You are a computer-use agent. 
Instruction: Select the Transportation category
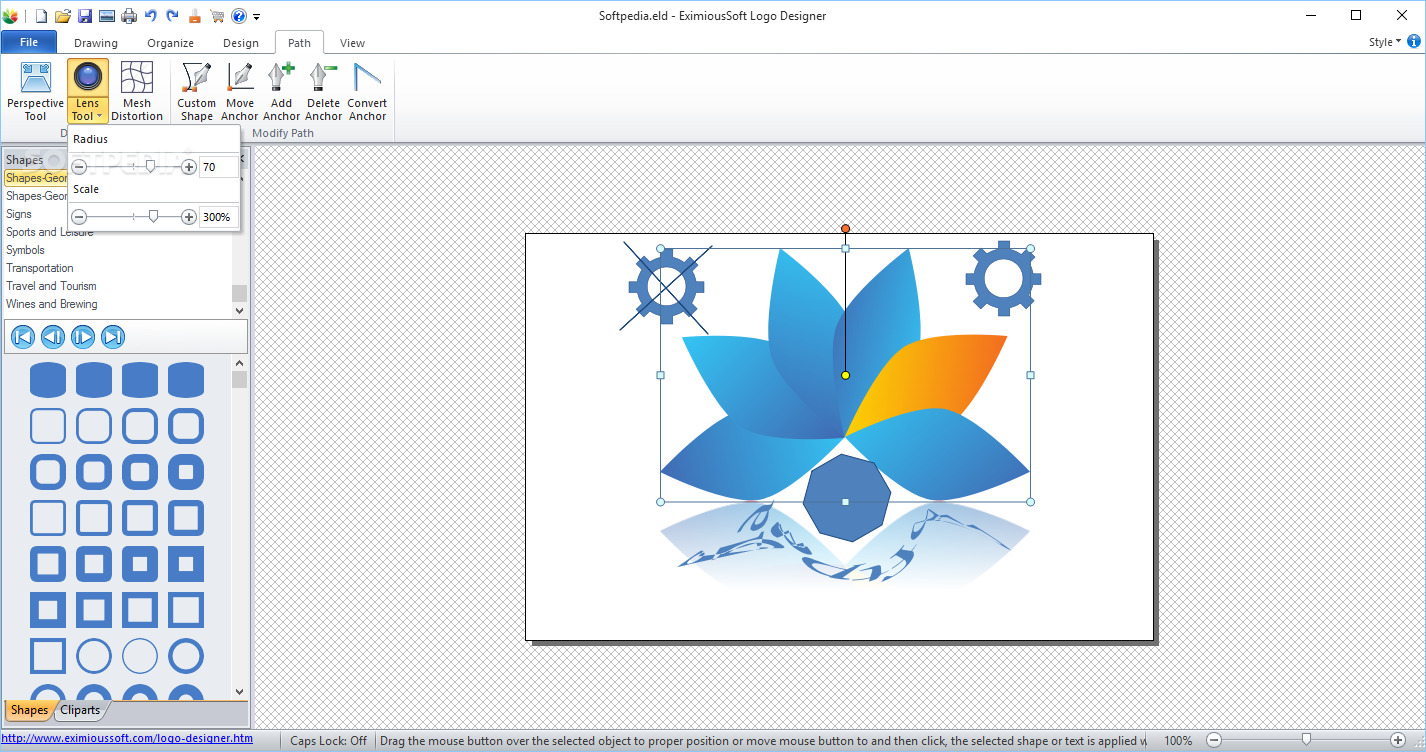[40, 268]
